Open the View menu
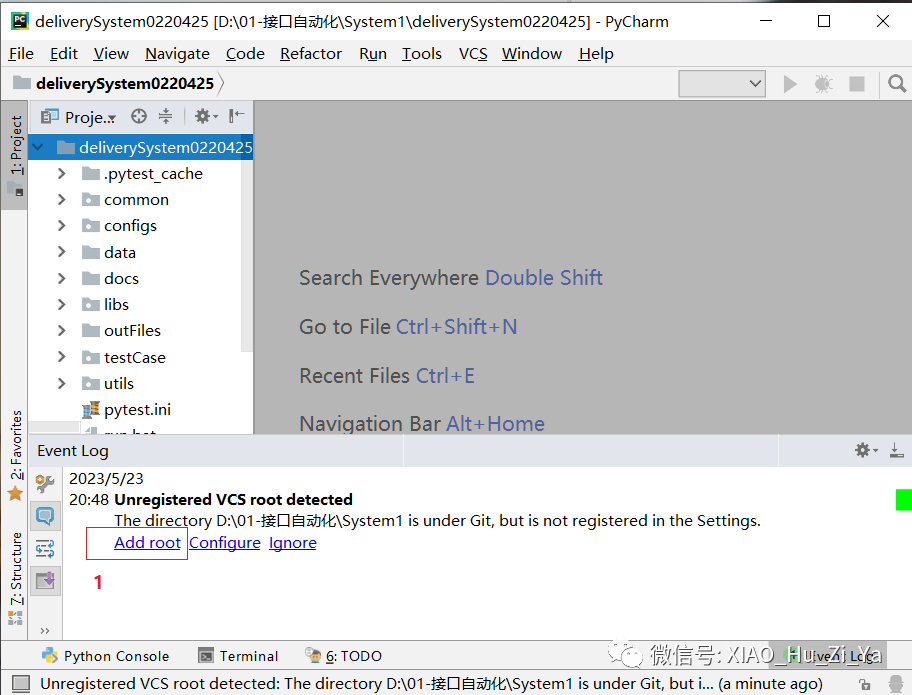The height and width of the screenshot is (695, 912). click(x=111, y=54)
